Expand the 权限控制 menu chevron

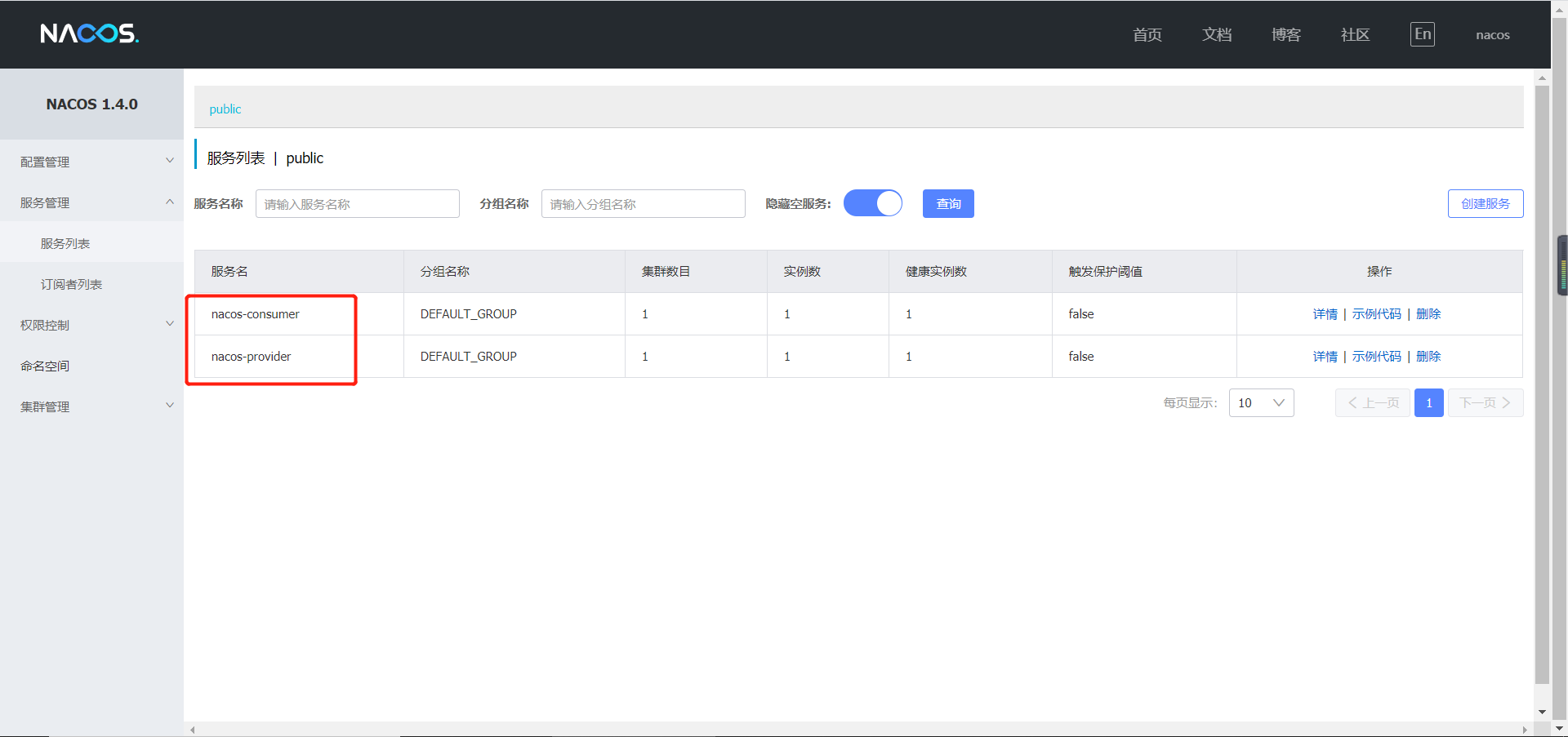(170, 324)
